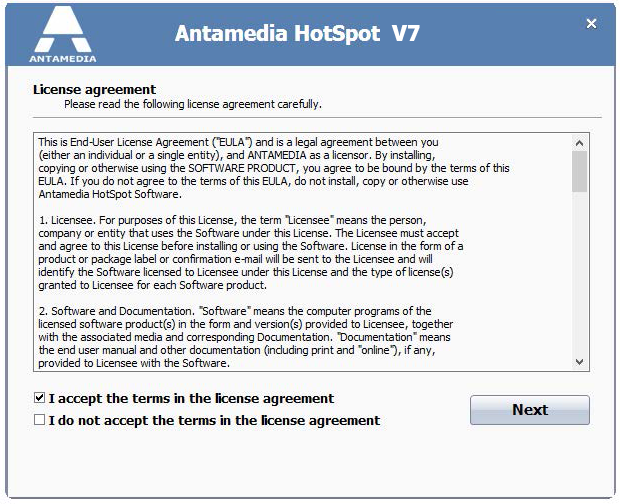Click the ANTAMEDIA wordmark beneath the logo
620x504 pixels.
(63, 59)
